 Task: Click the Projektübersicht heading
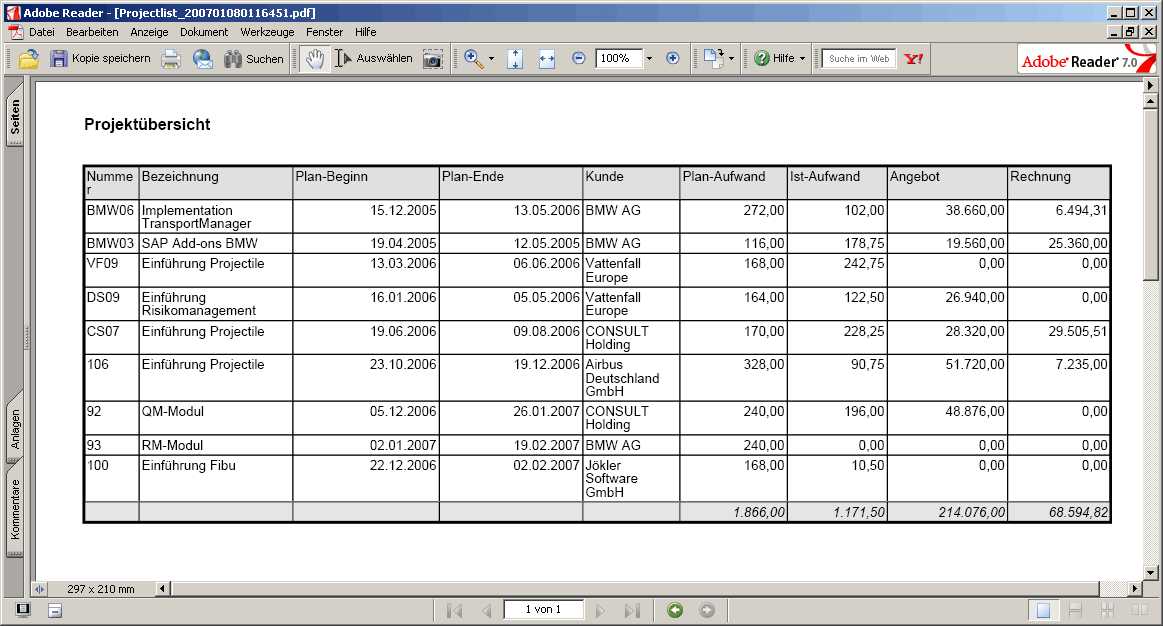pyautogui.click(x=148, y=124)
